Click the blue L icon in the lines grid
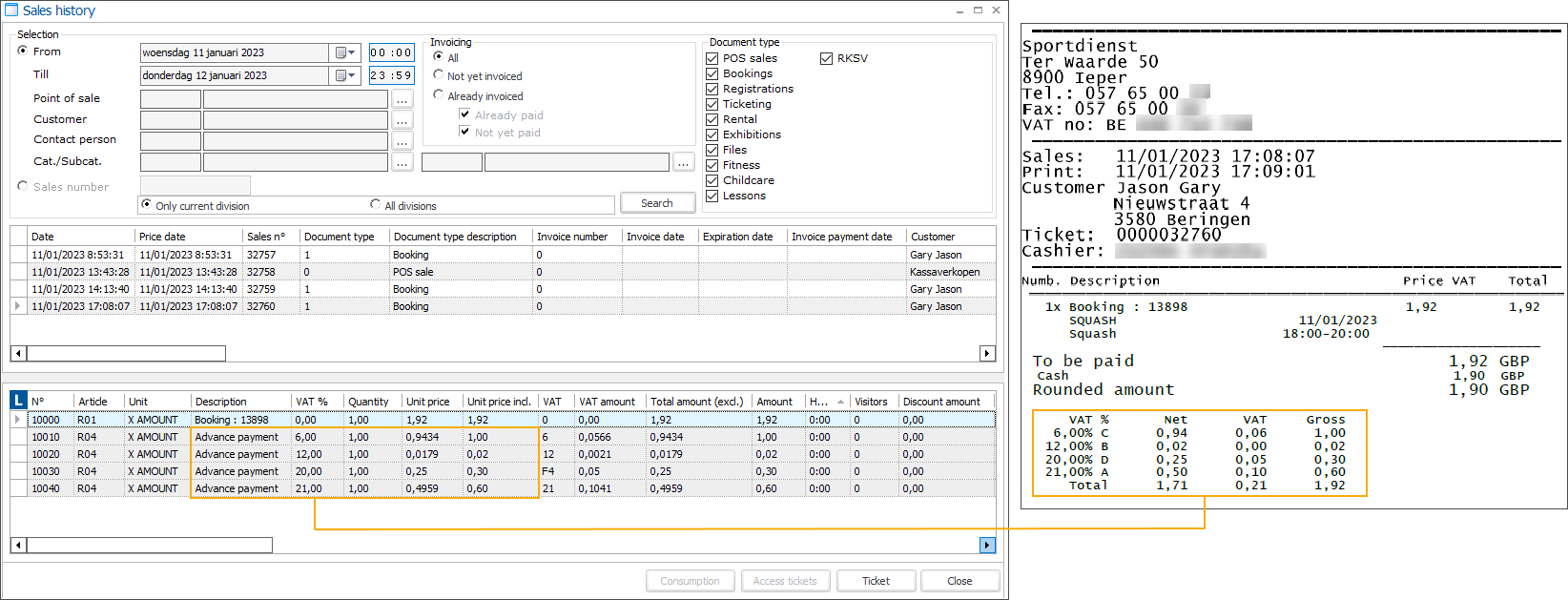This screenshot has width=1568, height=600. 18,401
